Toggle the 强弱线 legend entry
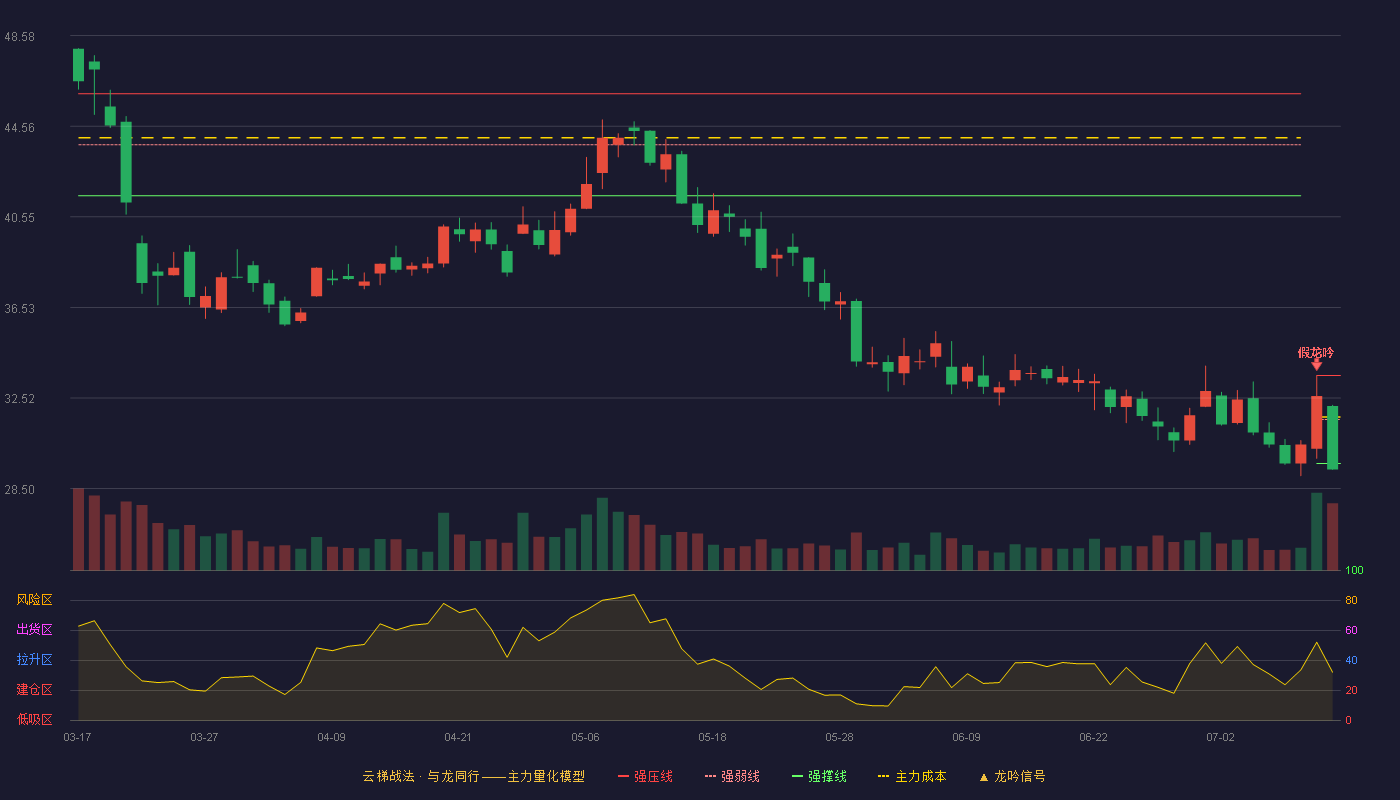 tap(732, 776)
